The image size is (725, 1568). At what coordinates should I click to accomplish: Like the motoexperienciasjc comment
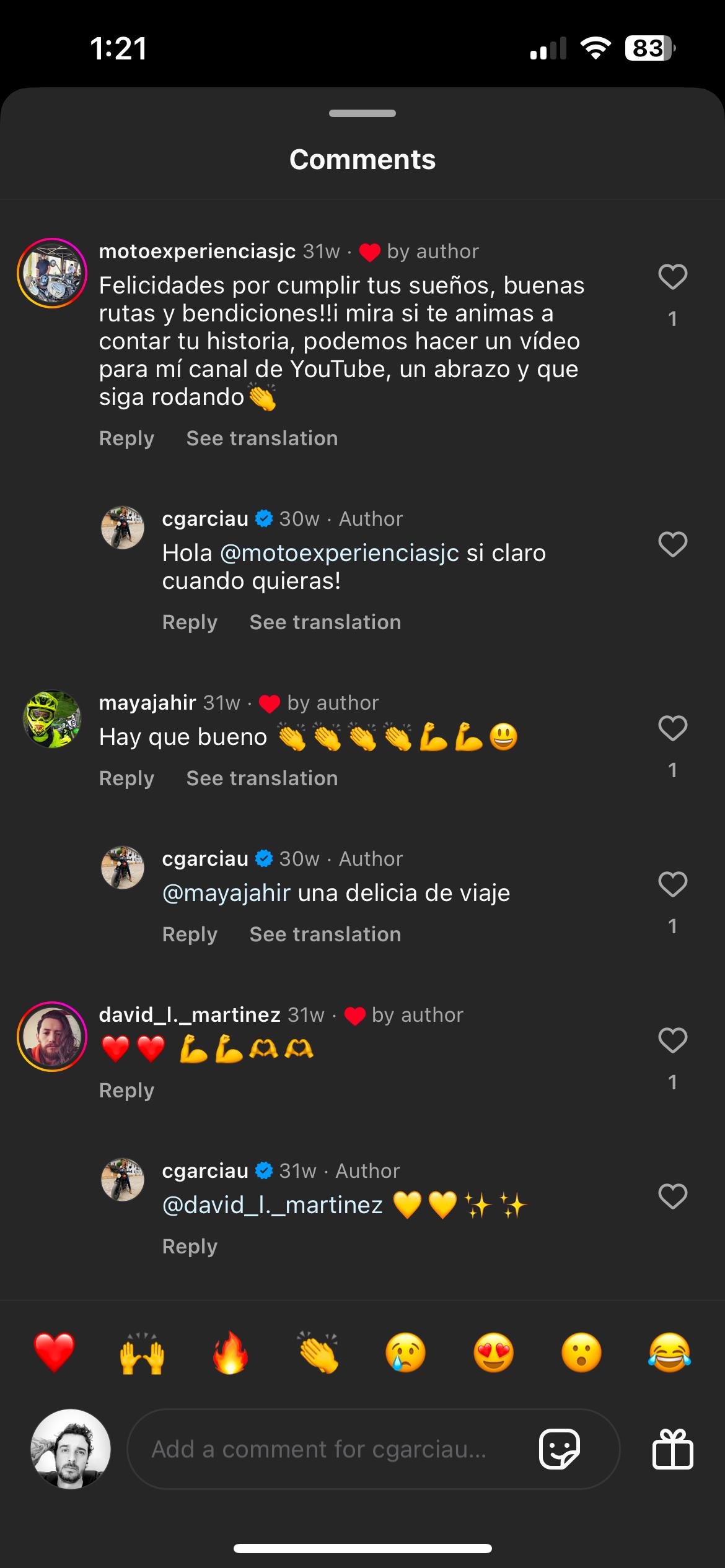[672, 277]
